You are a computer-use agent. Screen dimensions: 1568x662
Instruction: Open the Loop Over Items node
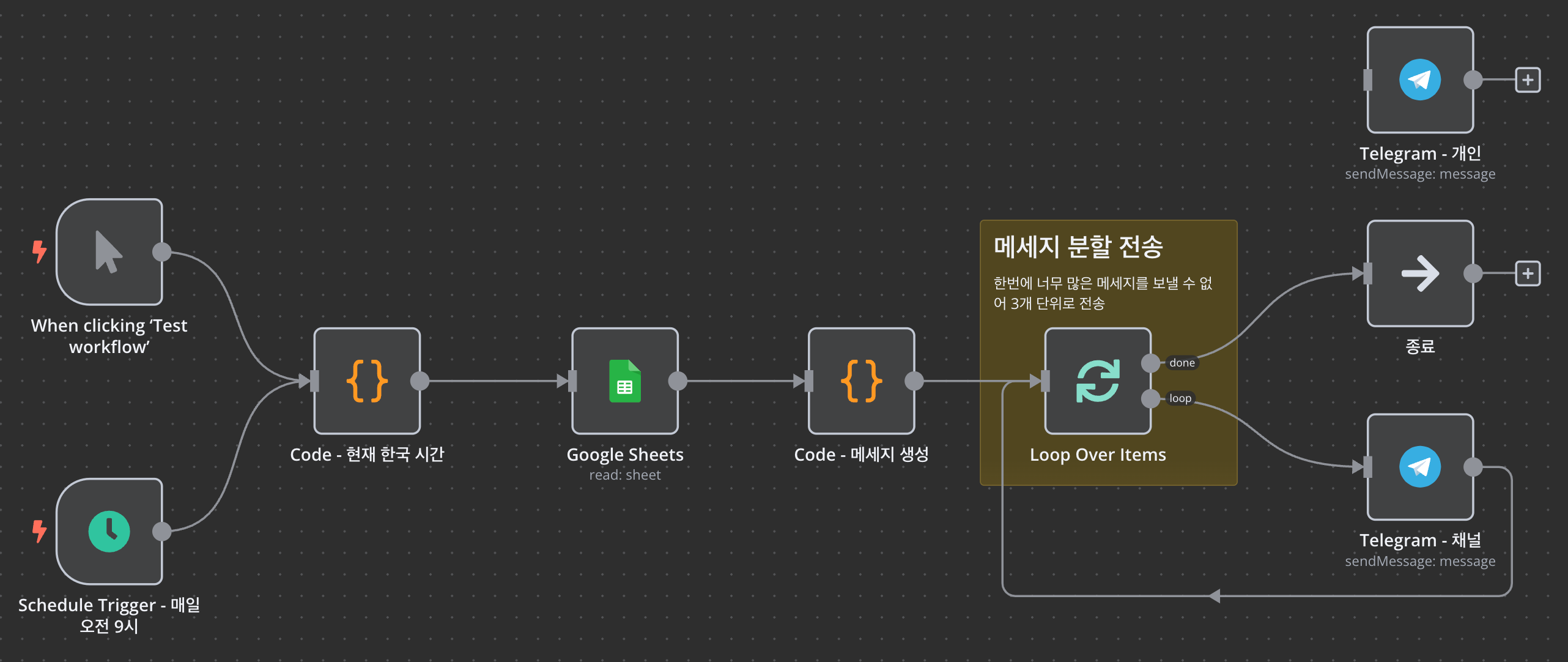(x=1098, y=381)
